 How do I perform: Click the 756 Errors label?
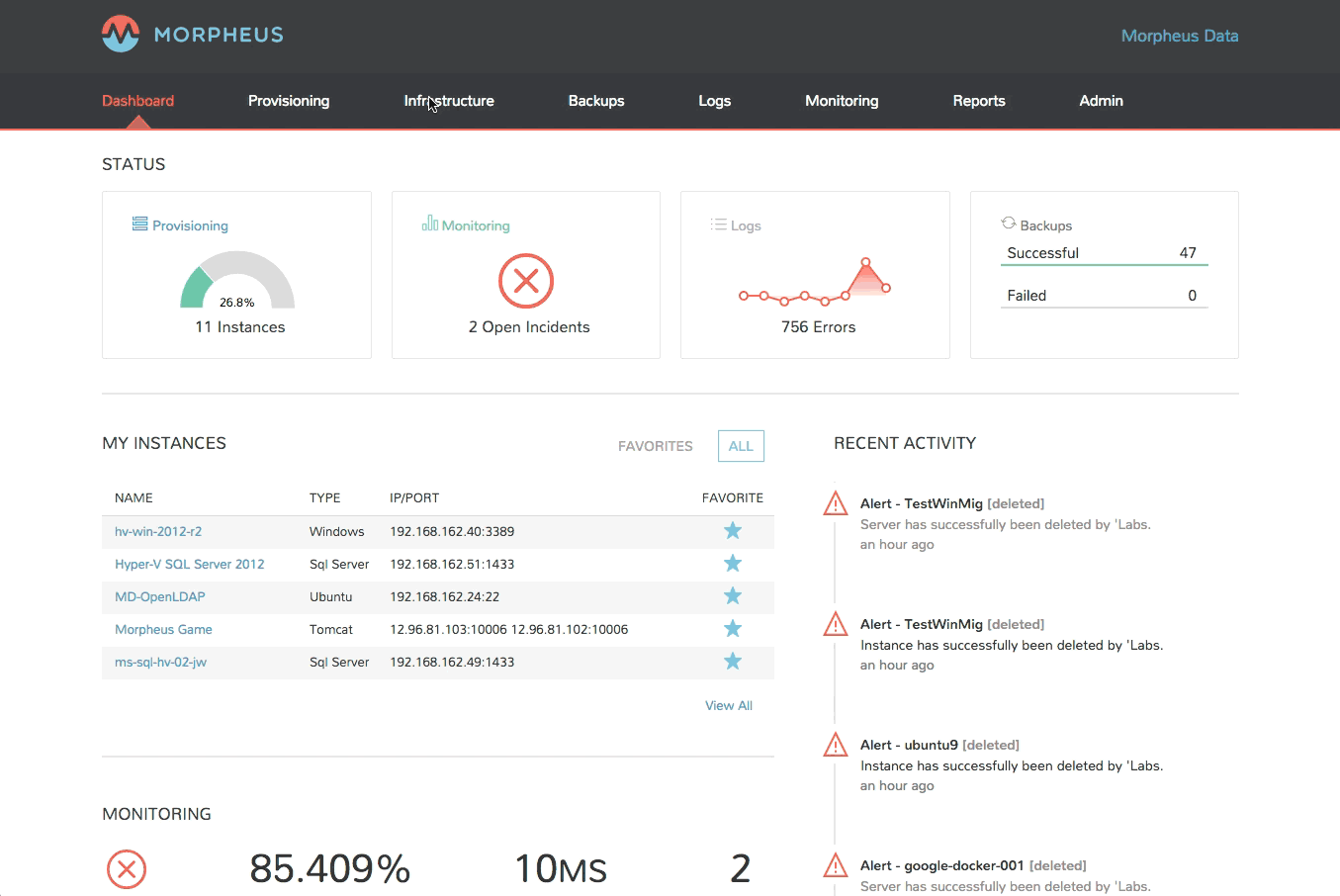tap(818, 327)
